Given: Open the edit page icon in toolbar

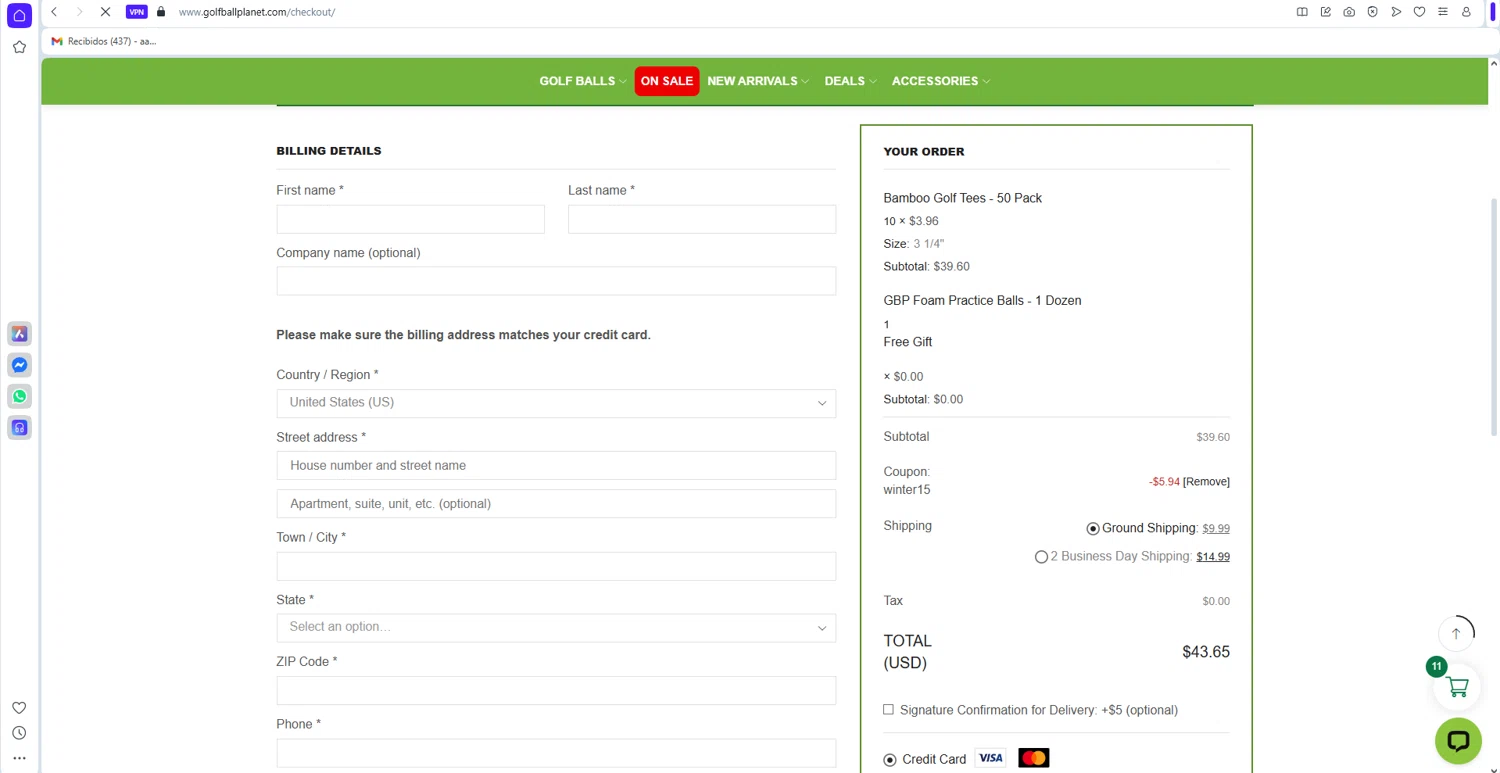Looking at the screenshot, I should click(1326, 12).
